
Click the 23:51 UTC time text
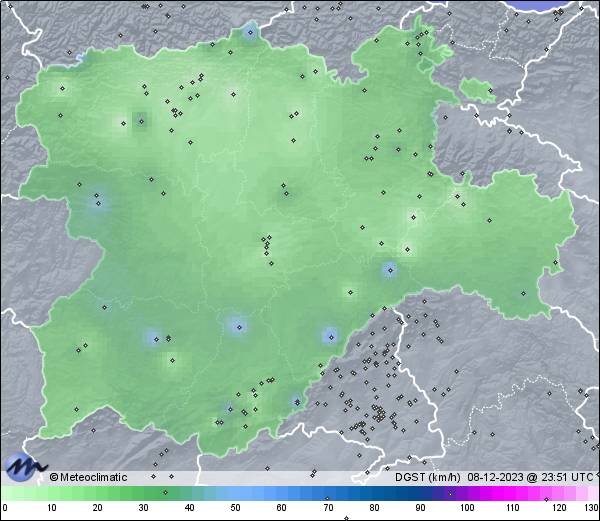(x=565, y=477)
